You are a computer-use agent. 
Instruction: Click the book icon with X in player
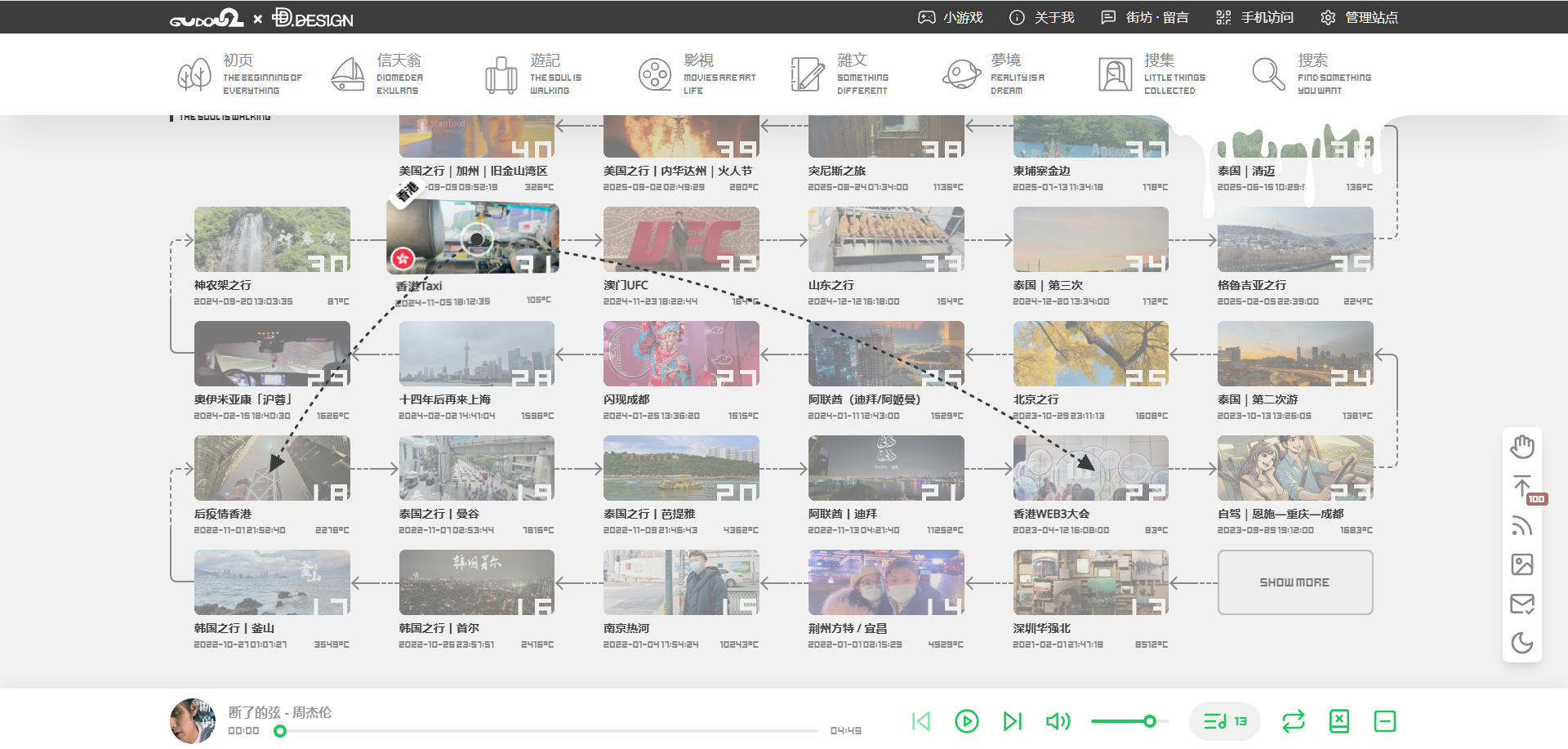pyautogui.click(x=1339, y=721)
